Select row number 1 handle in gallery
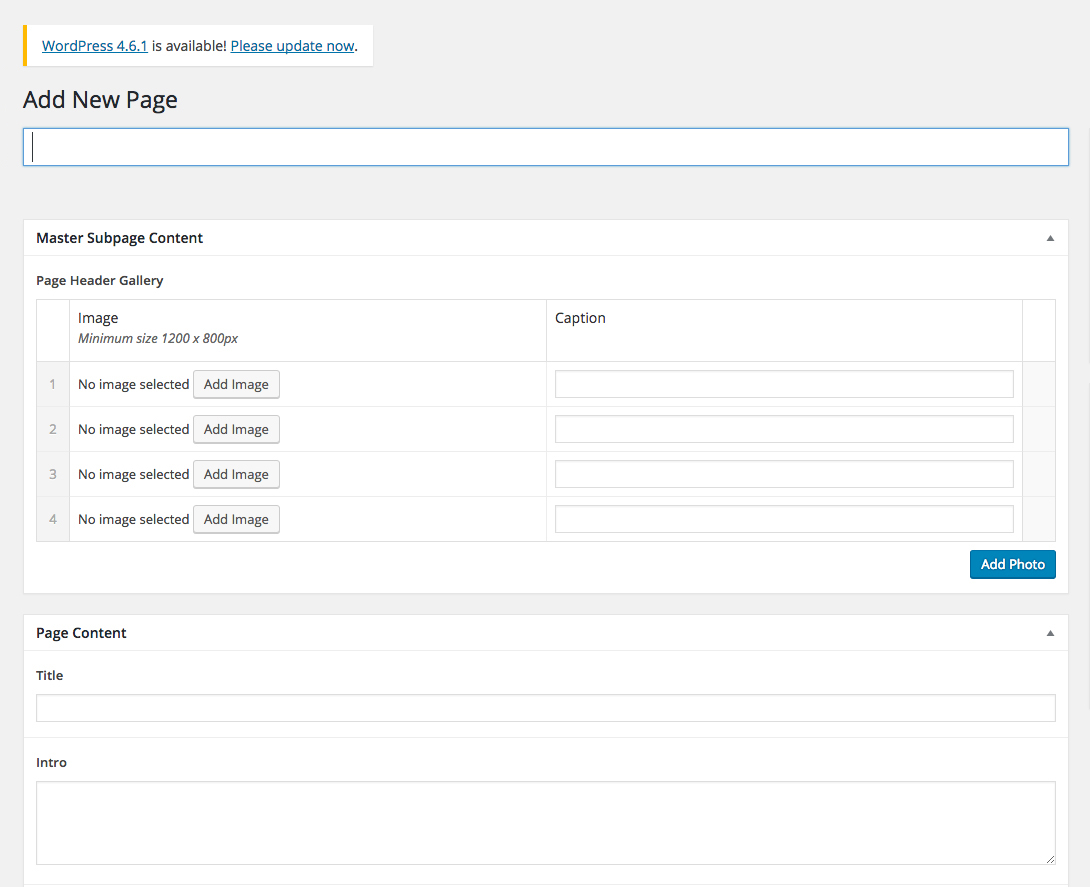1090x887 pixels. (53, 384)
